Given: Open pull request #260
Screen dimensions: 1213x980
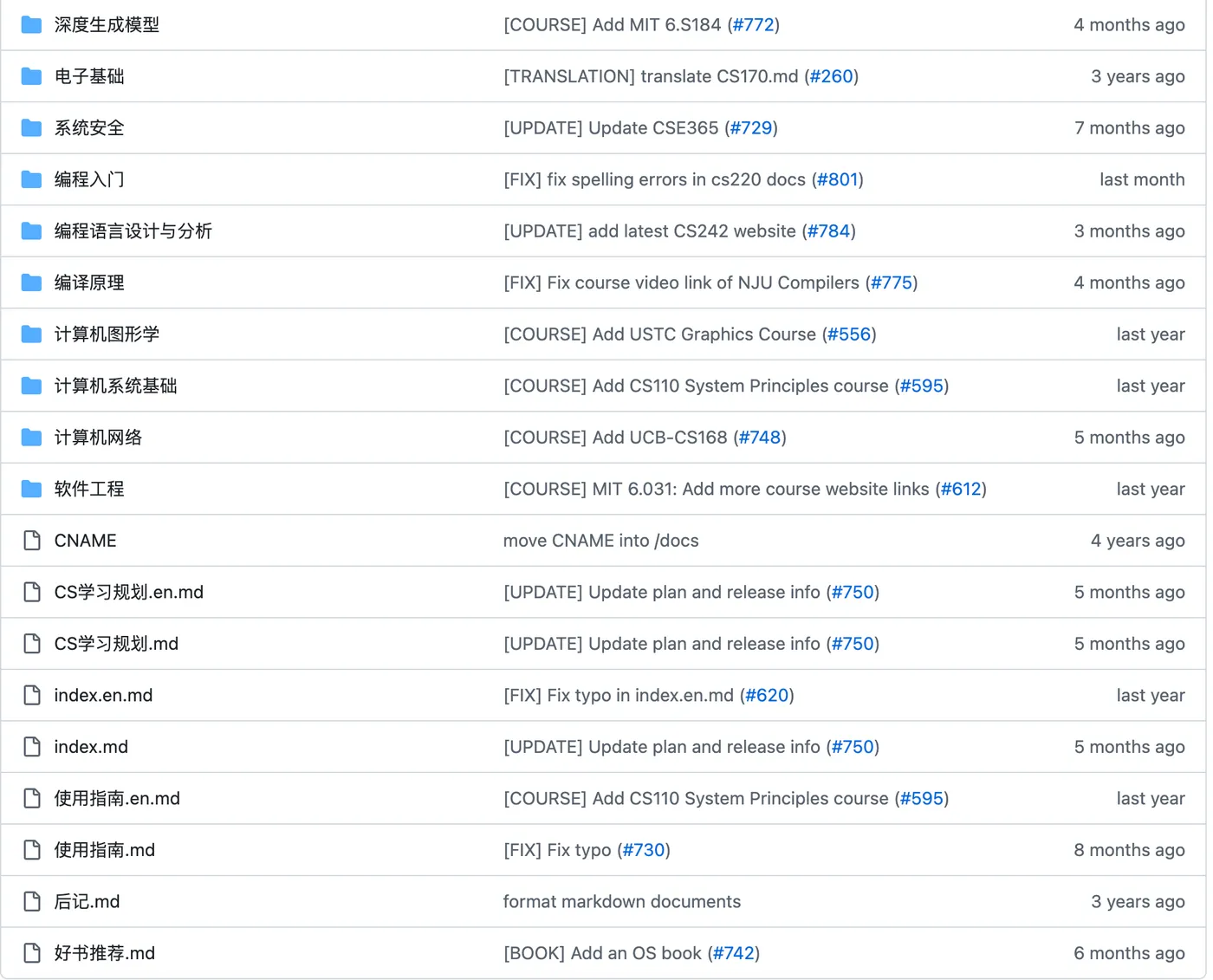Looking at the screenshot, I should pyautogui.click(x=830, y=76).
